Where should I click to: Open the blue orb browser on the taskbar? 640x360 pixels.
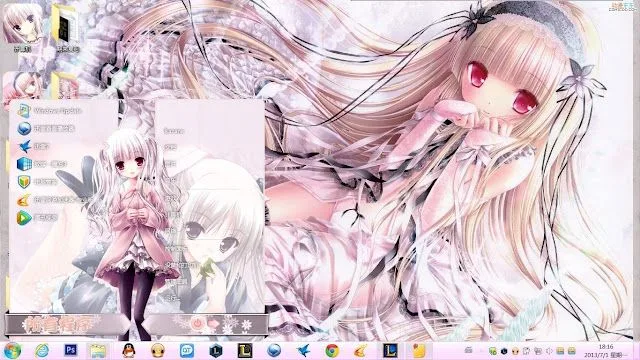(274, 351)
